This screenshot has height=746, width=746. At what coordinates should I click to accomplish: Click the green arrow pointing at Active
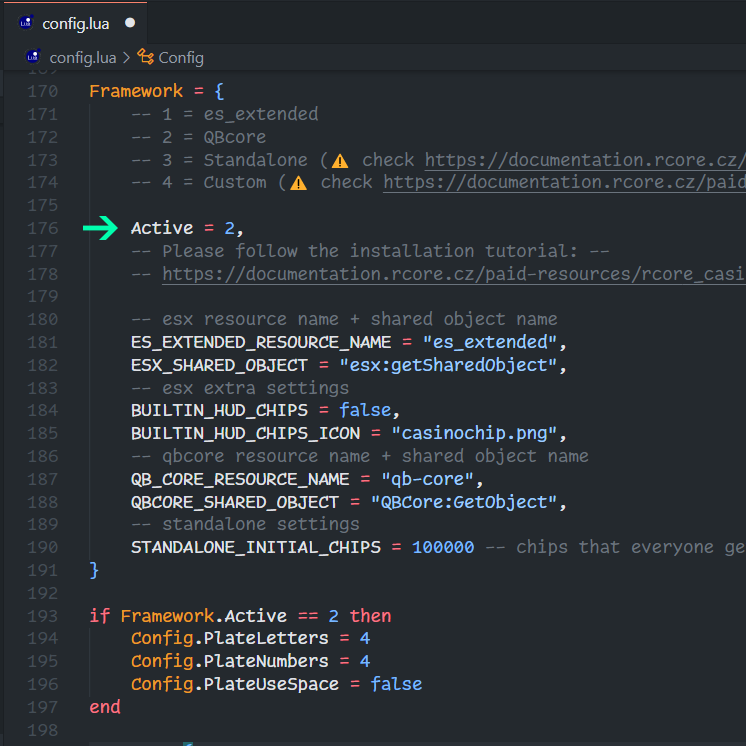pyautogui.click(x=100, y=229)
